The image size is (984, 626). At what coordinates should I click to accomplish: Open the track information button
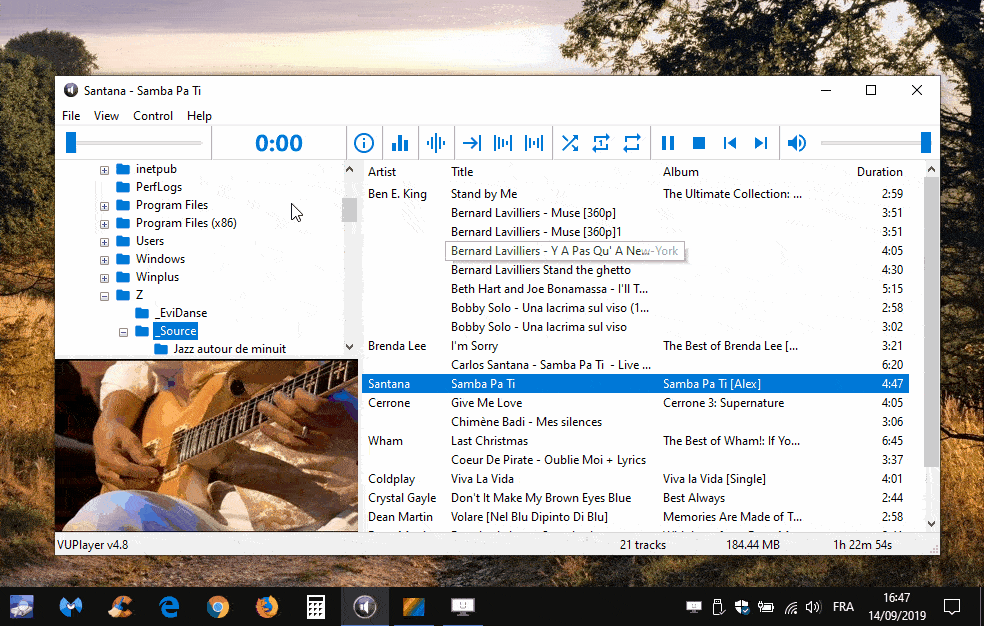coord(363,143)
